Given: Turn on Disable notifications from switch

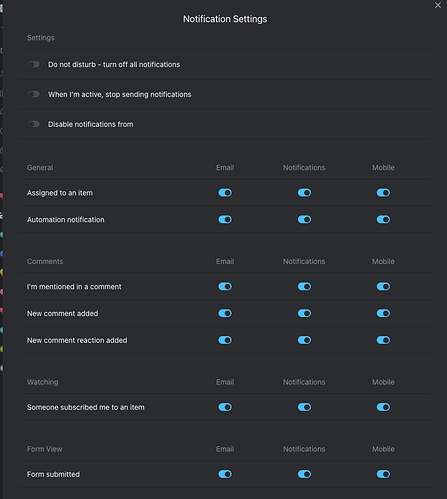Looking at the screenshot, I should tap(34, 124).
